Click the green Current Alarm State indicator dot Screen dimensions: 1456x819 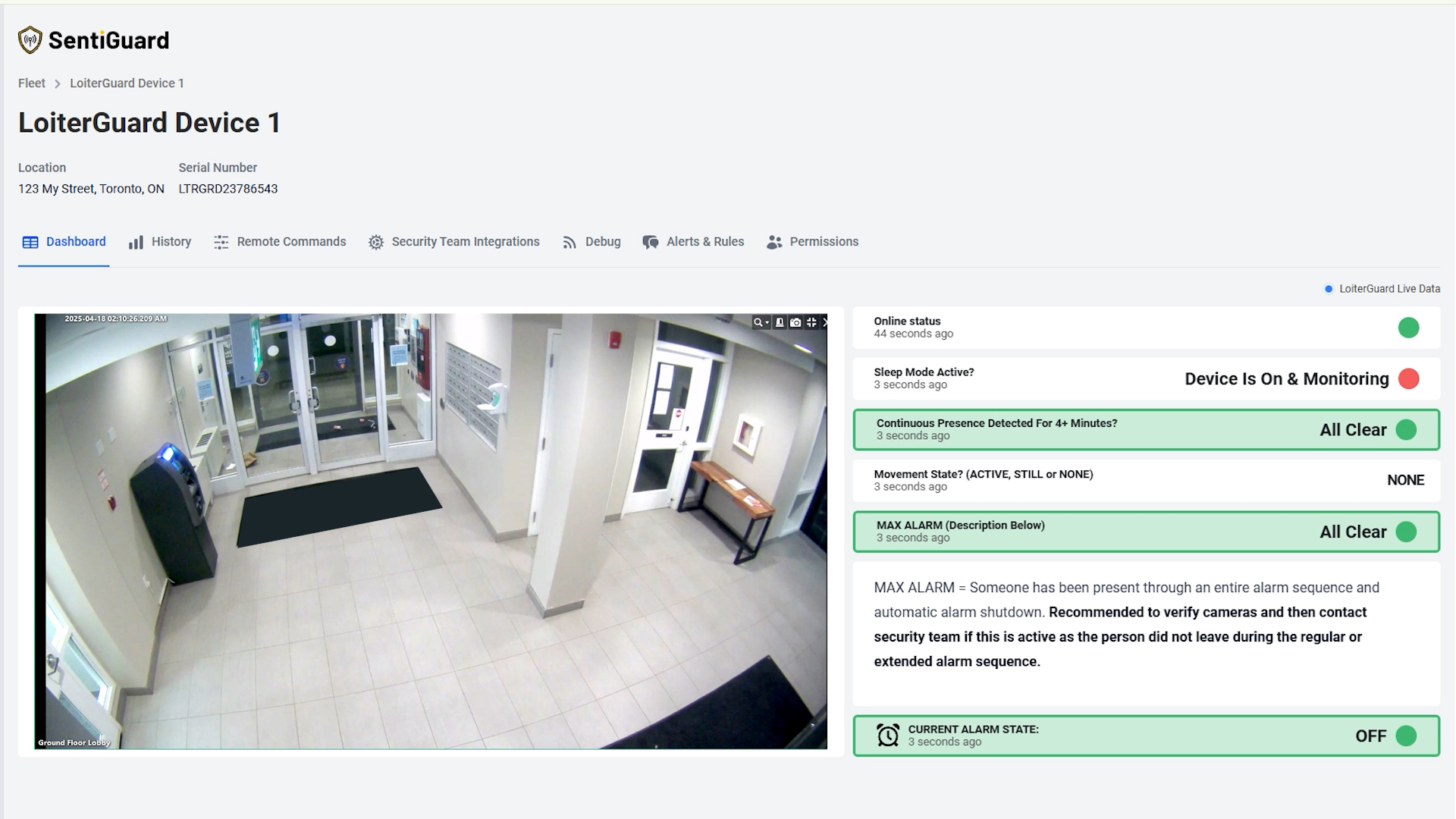click(1406, 736)
